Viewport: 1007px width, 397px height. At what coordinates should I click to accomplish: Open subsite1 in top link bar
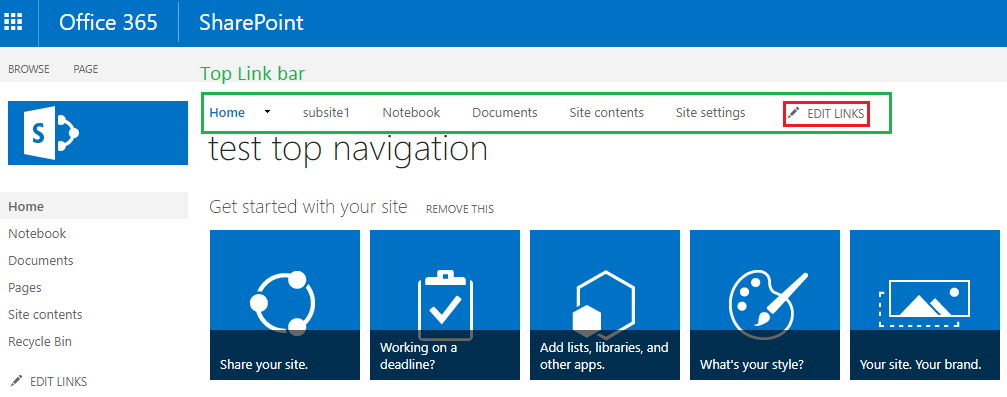326,112
